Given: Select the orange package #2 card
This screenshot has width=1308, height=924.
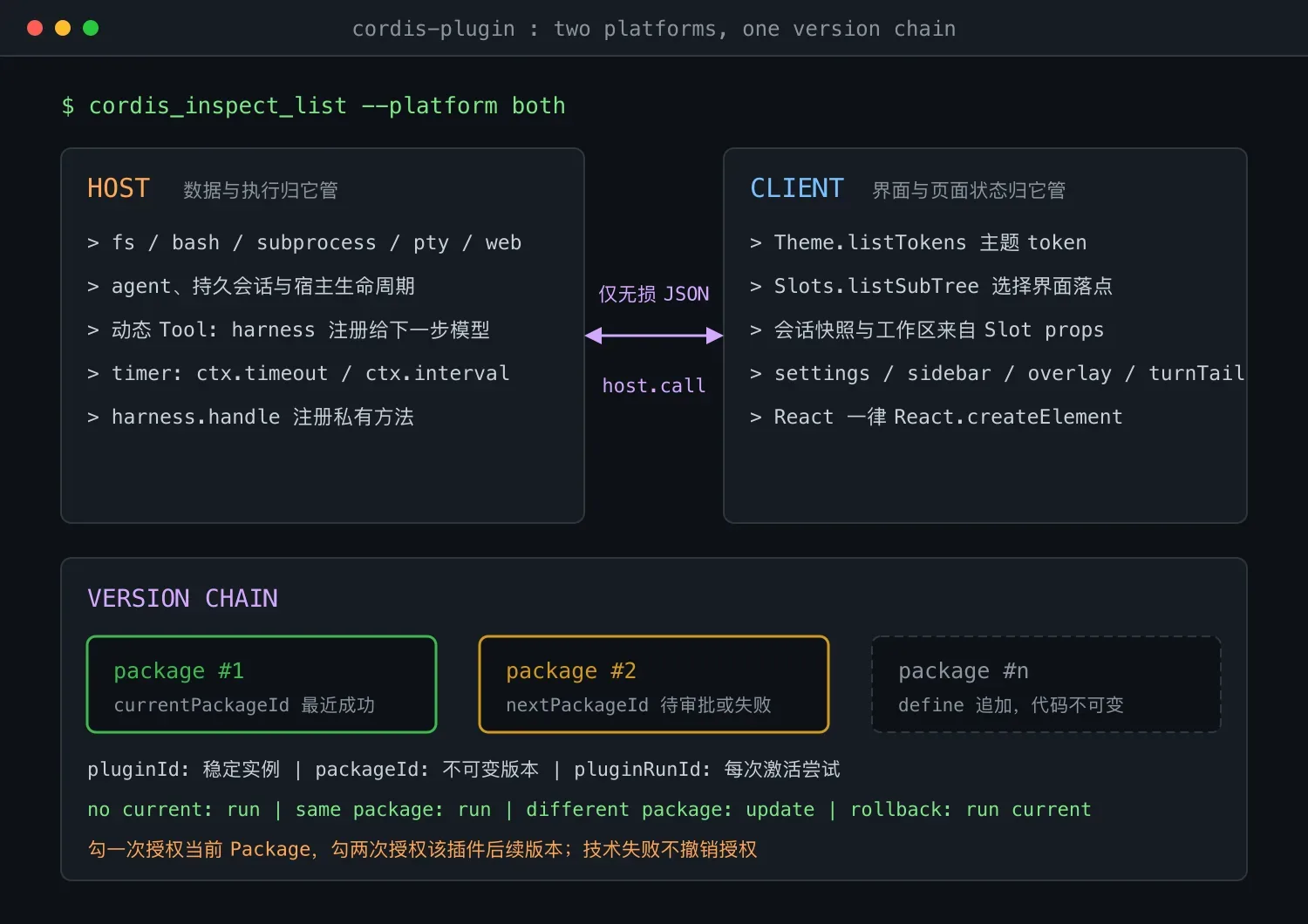Looking at the screenshot, I should (654, 684).
